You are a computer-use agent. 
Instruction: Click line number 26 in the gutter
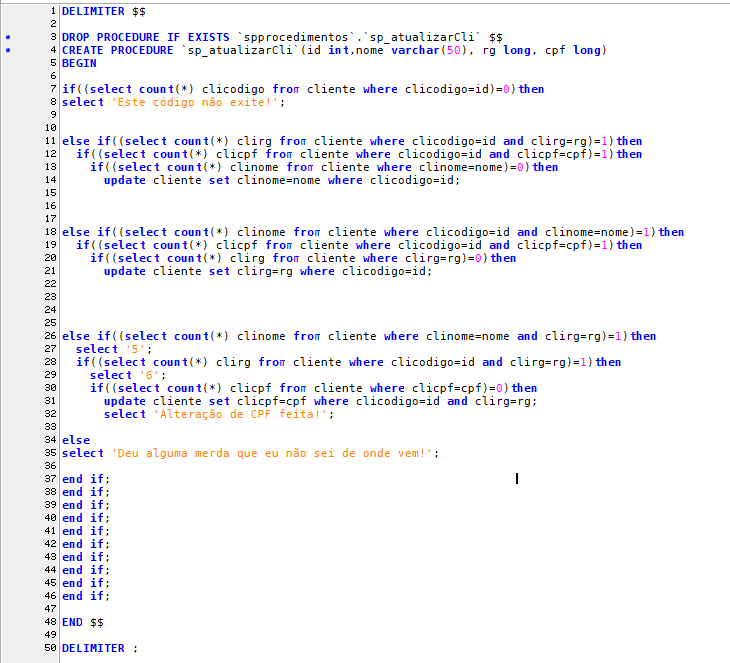50,336
